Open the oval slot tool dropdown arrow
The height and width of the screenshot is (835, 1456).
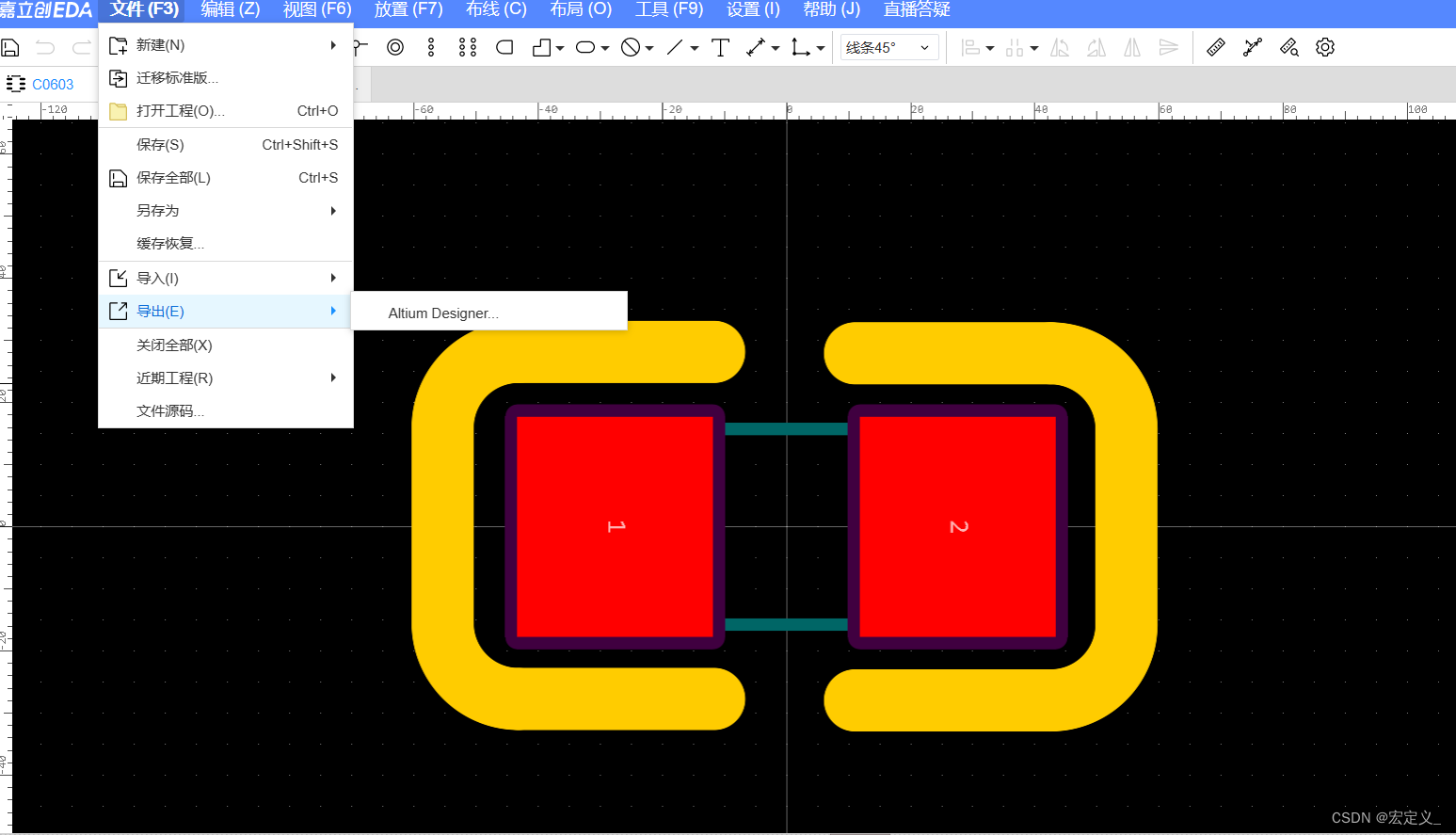[604, 48]
